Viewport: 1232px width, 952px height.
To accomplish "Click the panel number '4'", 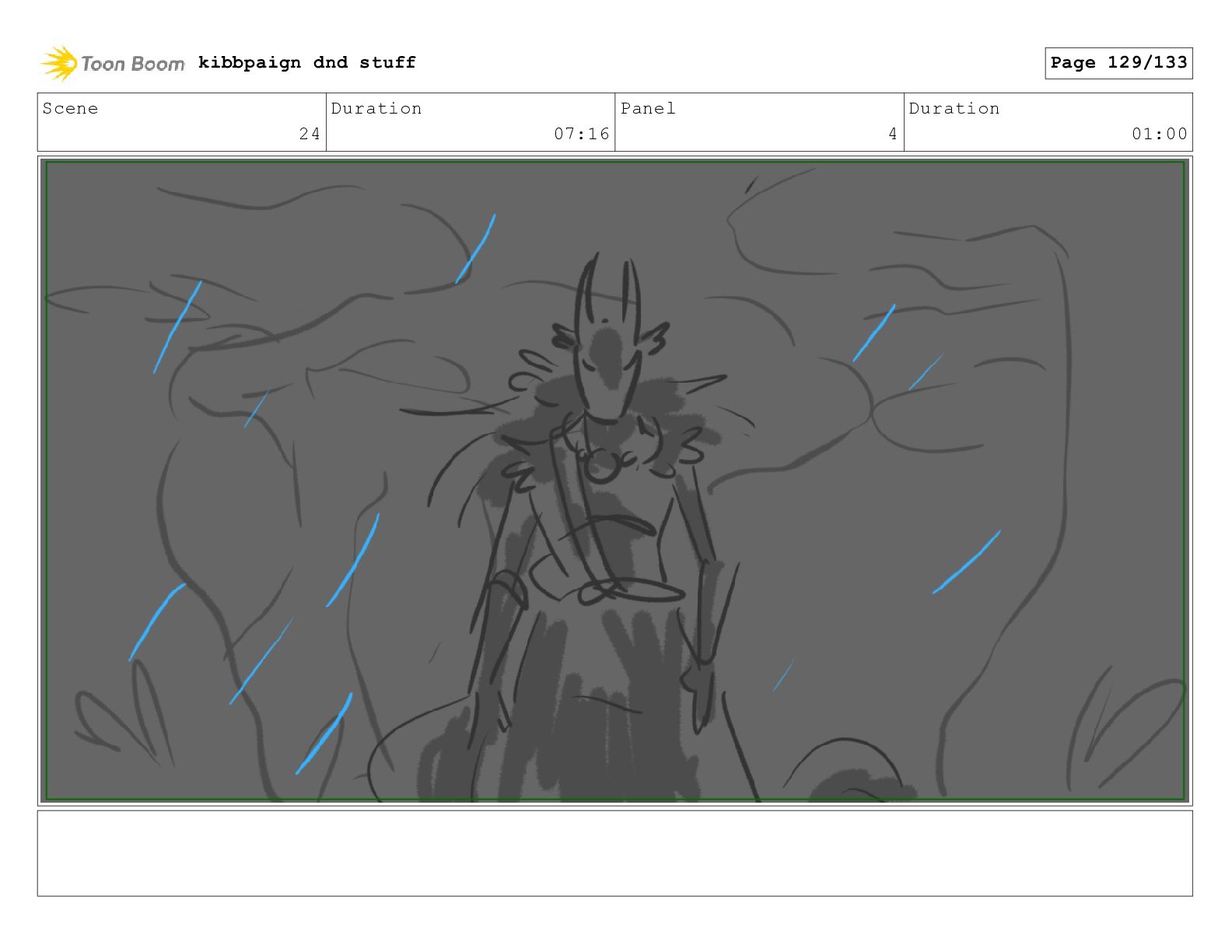I will 893,135.
